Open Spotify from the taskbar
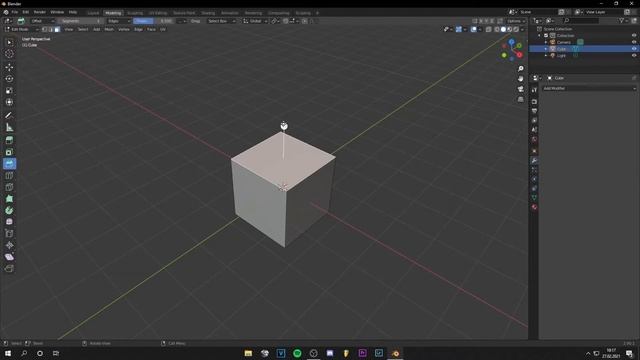The height and width of the screenshot is (360, 640). coord(297,353)
